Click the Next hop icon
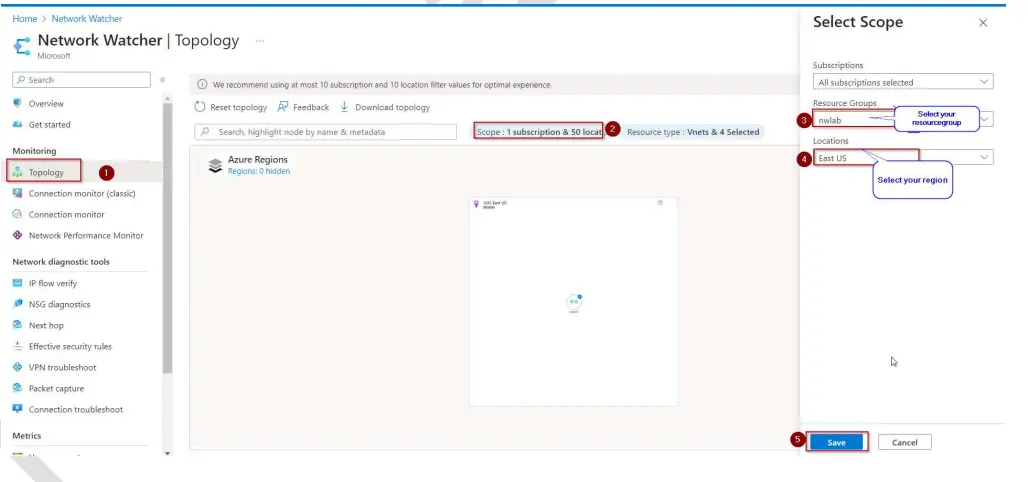Screen dimensions: 1028x482 (17, 325)
